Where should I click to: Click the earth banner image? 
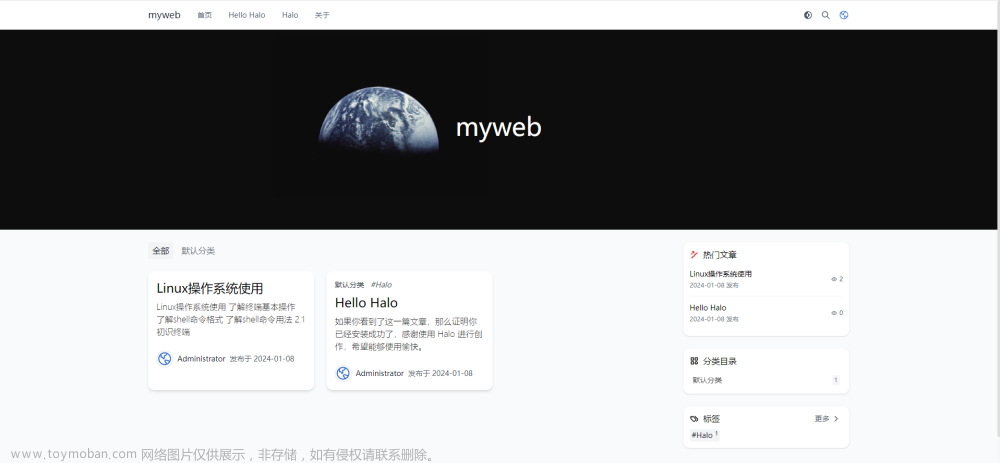379,122
